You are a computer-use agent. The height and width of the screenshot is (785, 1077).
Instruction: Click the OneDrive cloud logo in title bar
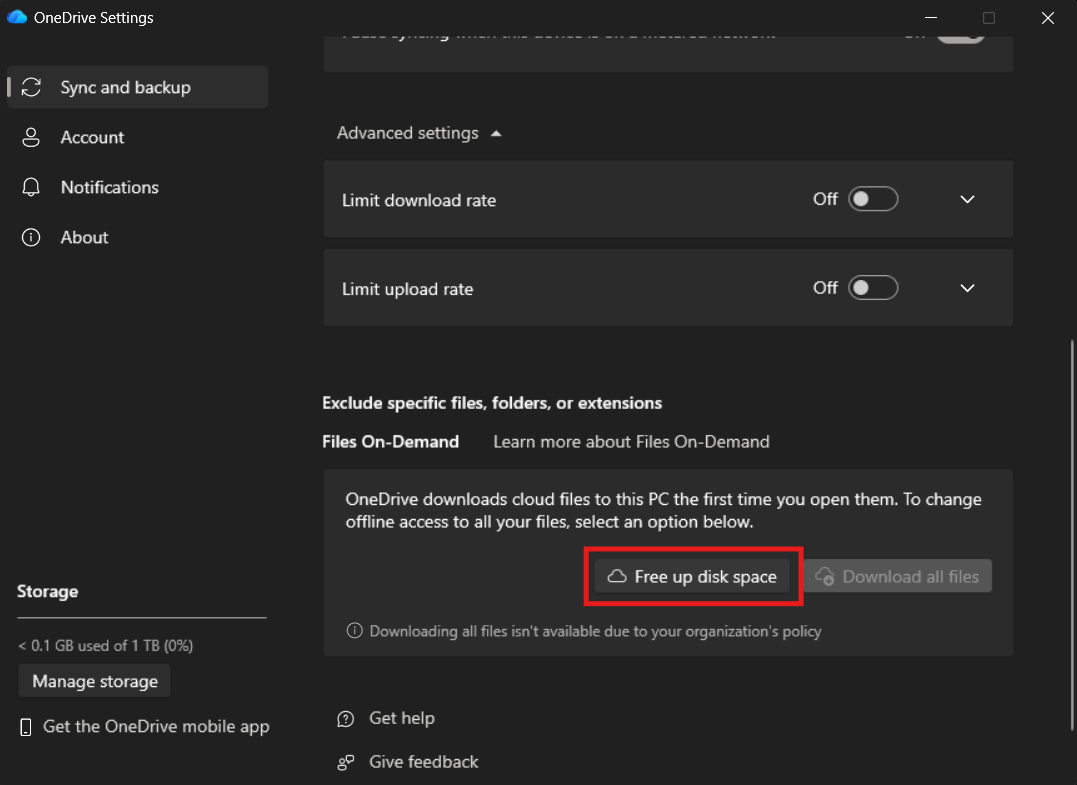pyautogui.click(x=16, y=17)
